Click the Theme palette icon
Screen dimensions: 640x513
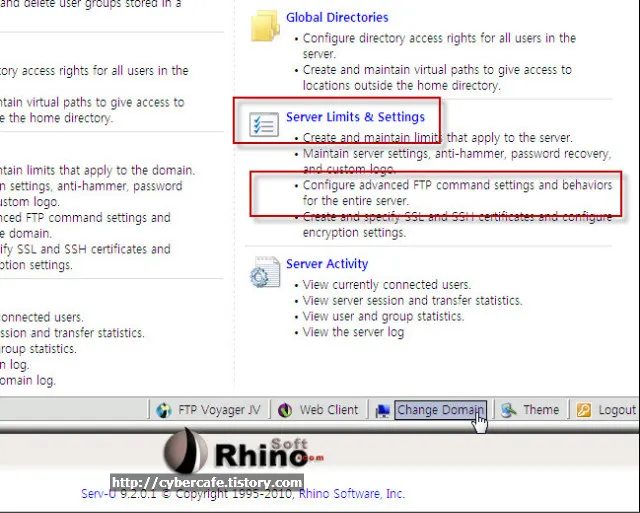[509, 410]
